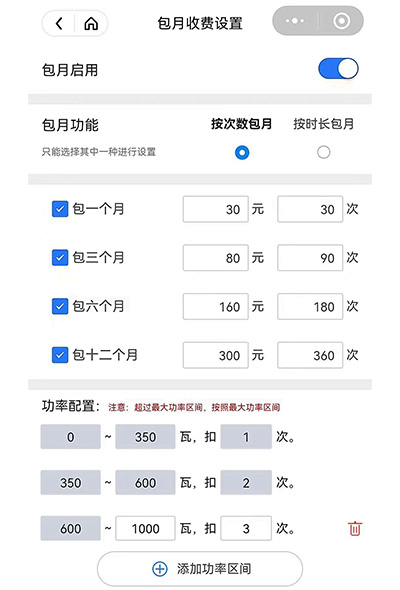Click the 1000 watt upper limit field
400x590 pixels.
[x=145, y=528]
